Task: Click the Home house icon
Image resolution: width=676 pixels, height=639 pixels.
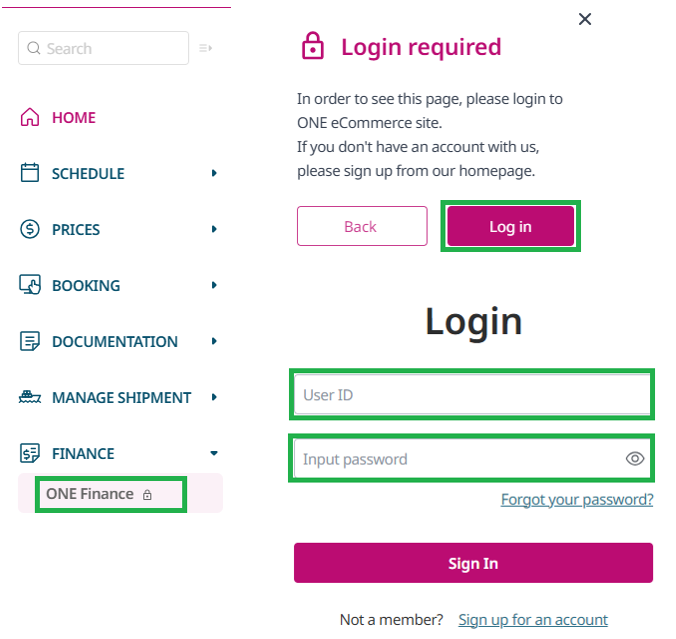Action: (x=30, y=117)
